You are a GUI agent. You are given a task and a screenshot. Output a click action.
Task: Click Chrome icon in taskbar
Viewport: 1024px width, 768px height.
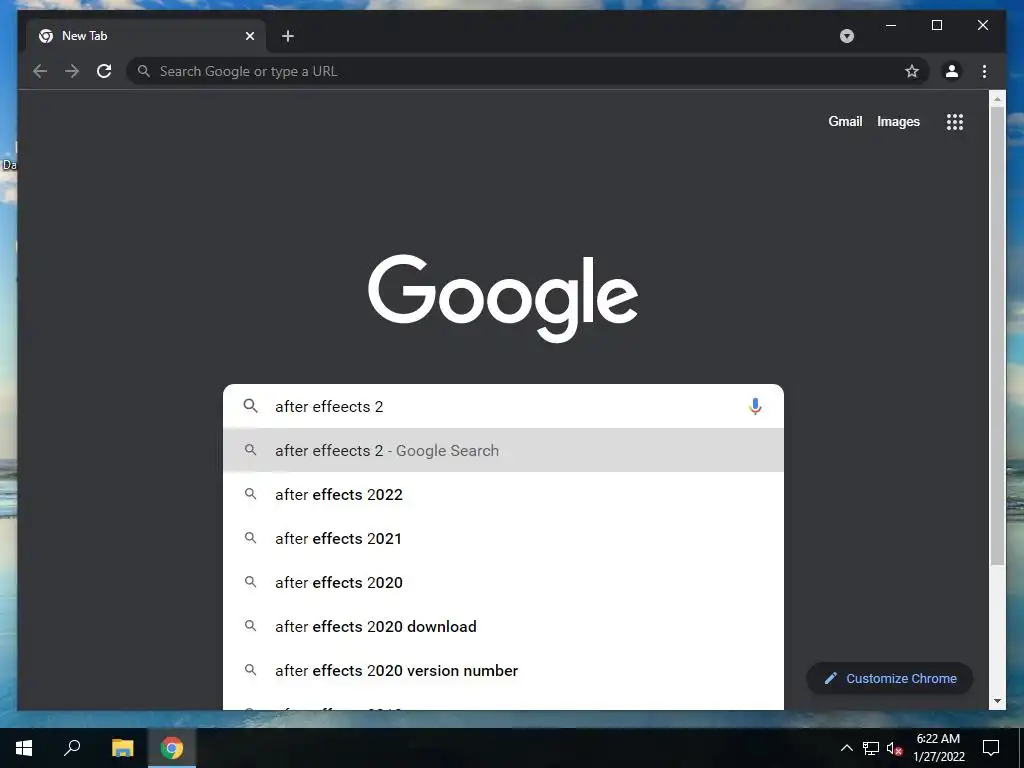point(172,748)
